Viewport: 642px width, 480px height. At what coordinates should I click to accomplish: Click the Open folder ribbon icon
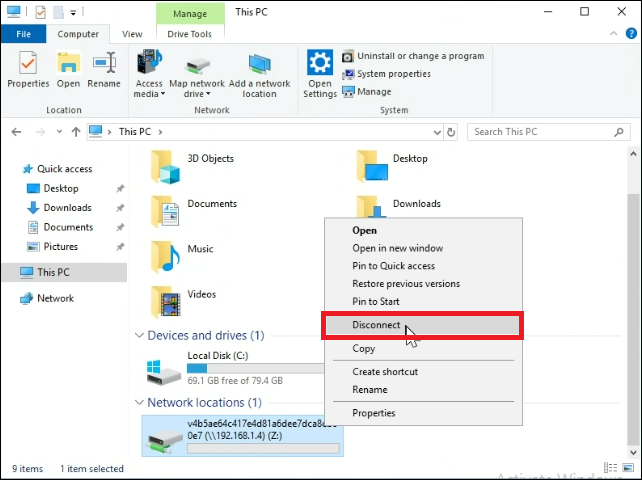(x=68, y=70)
